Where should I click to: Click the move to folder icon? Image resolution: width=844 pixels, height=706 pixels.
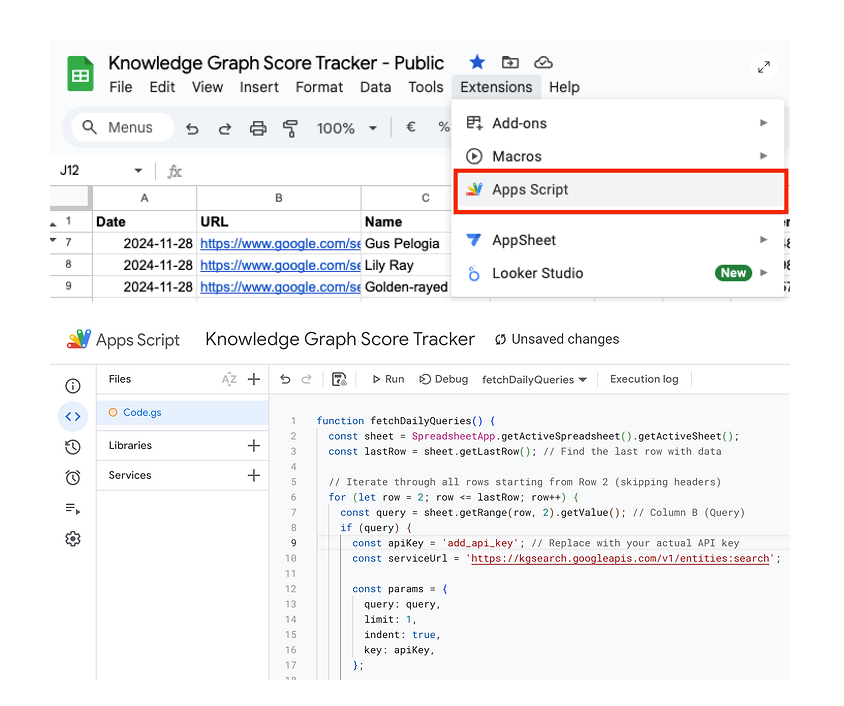[510, 62]
